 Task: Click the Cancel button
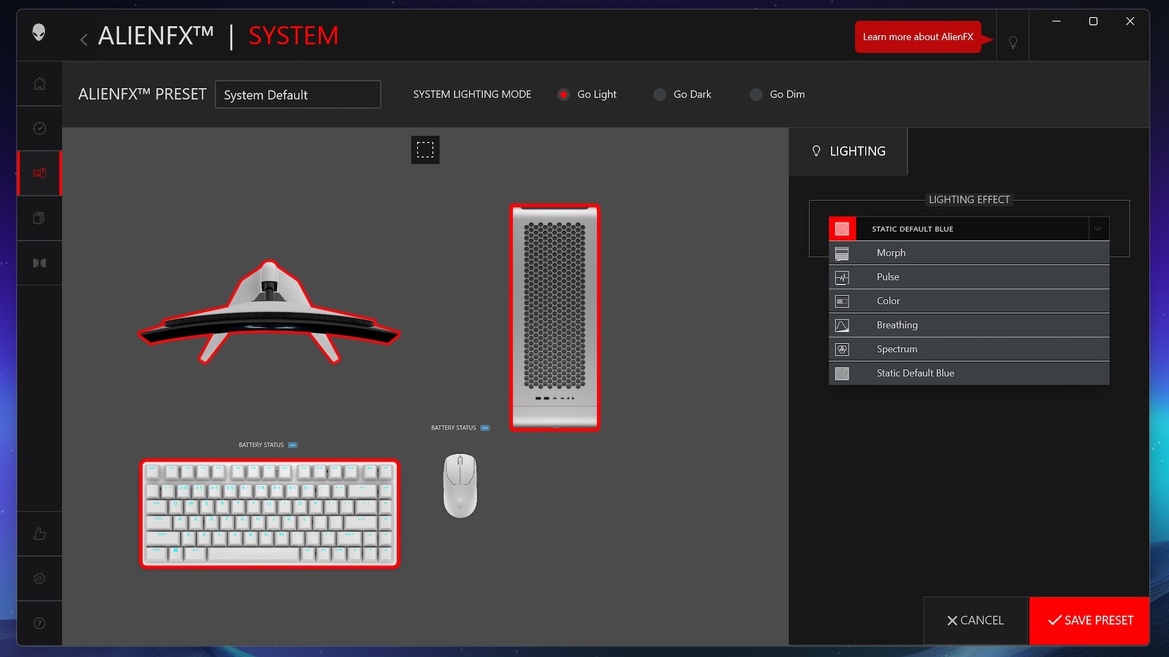975,620
